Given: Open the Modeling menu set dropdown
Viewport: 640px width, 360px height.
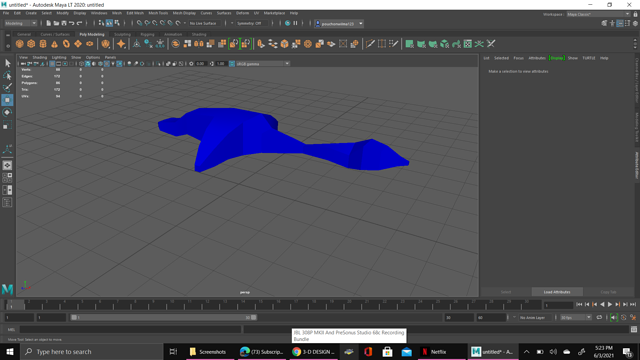Looking at the screenshot, I should point(20,23).
